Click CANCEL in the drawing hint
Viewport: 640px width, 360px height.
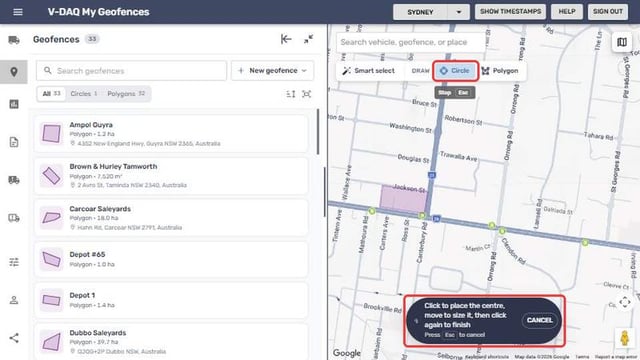[x=539, y=320]
